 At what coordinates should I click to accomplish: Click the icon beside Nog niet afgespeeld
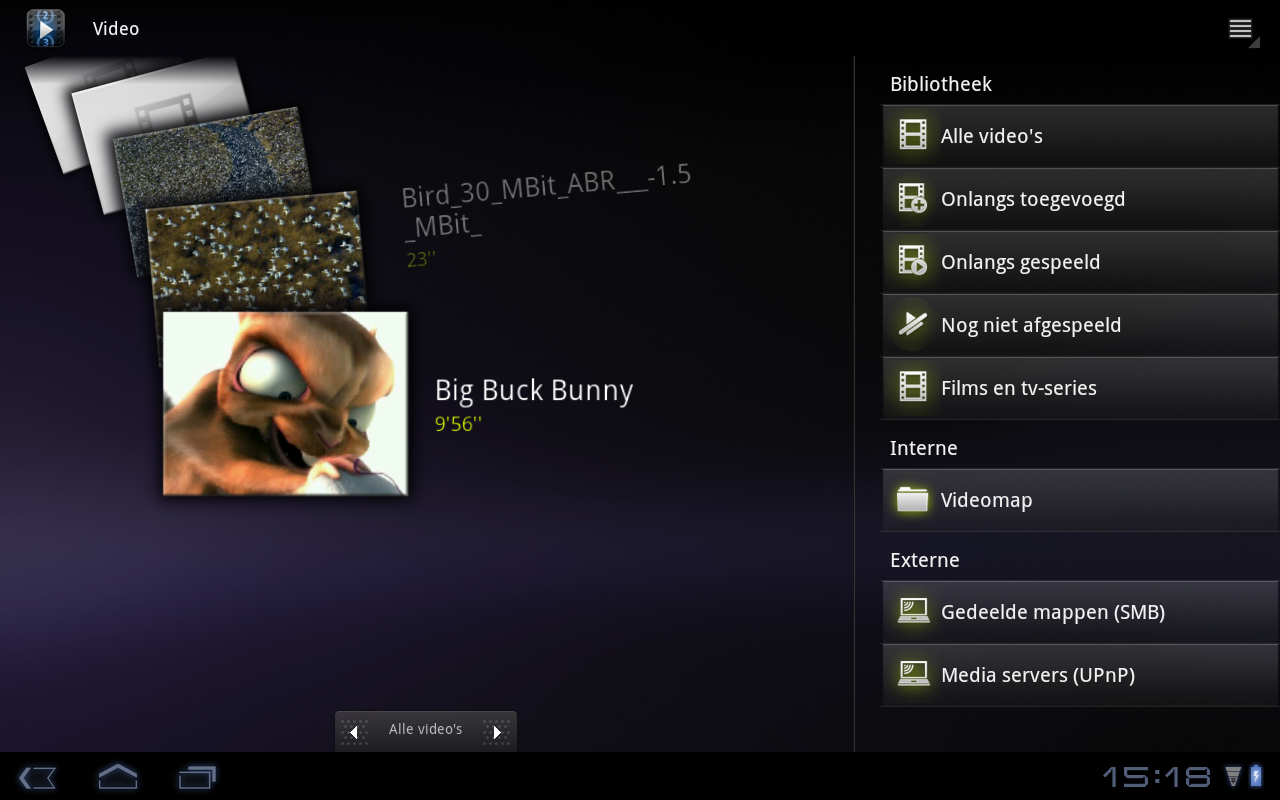click(x=913, y=324)
